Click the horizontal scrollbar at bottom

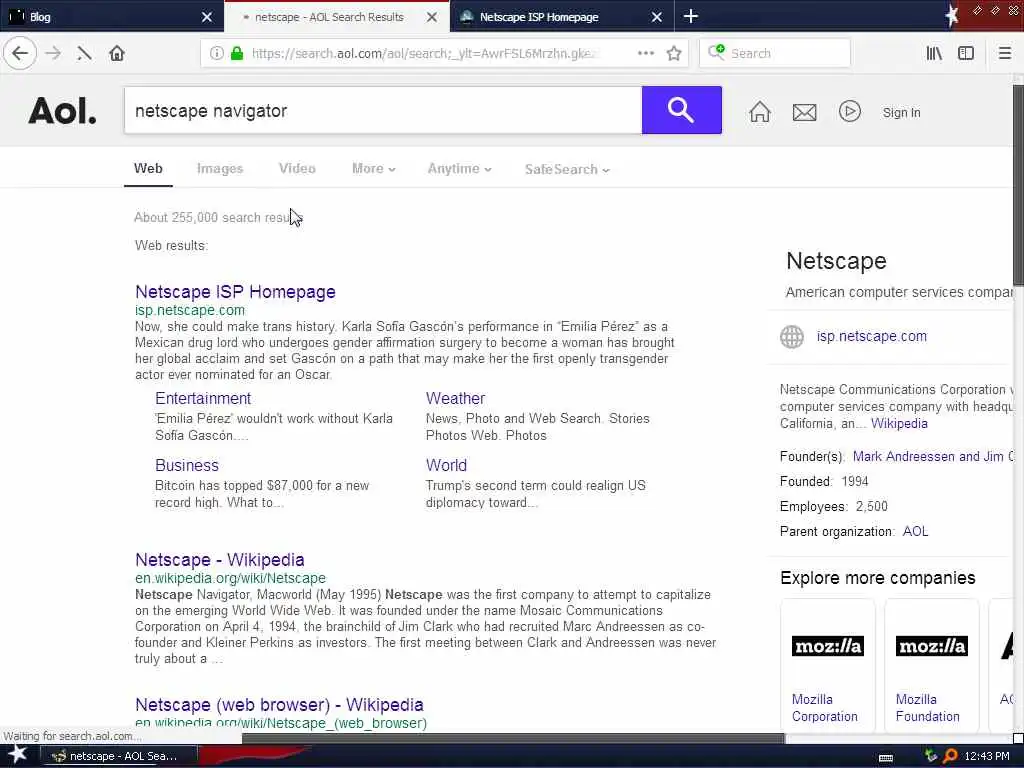pos(513,739)
